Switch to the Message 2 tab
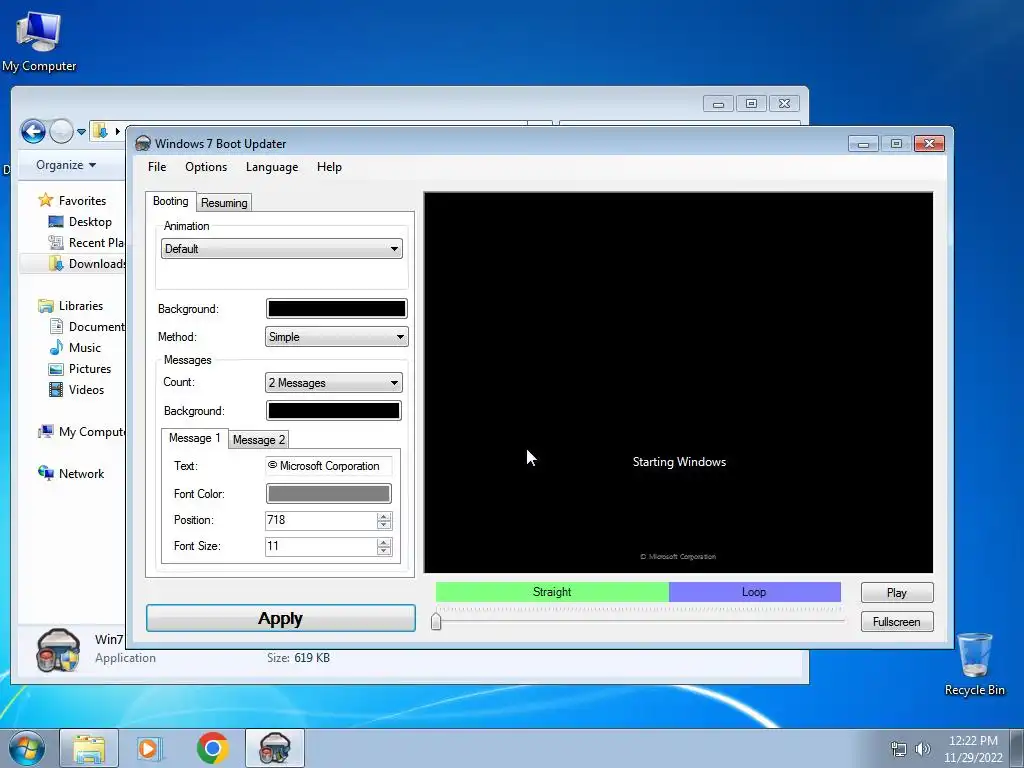 pyautogui.click(x=259, y=440)
